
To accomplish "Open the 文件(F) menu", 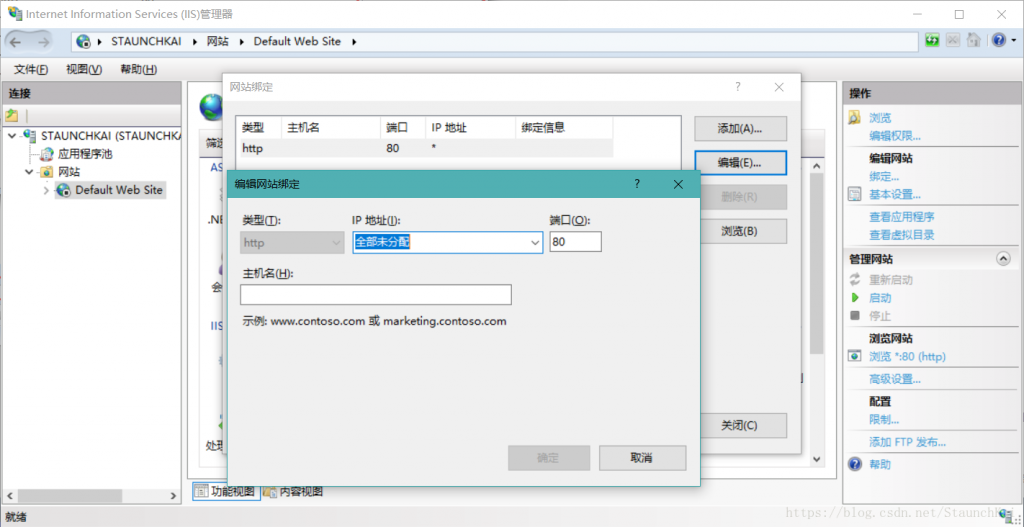I will [31, 69].
